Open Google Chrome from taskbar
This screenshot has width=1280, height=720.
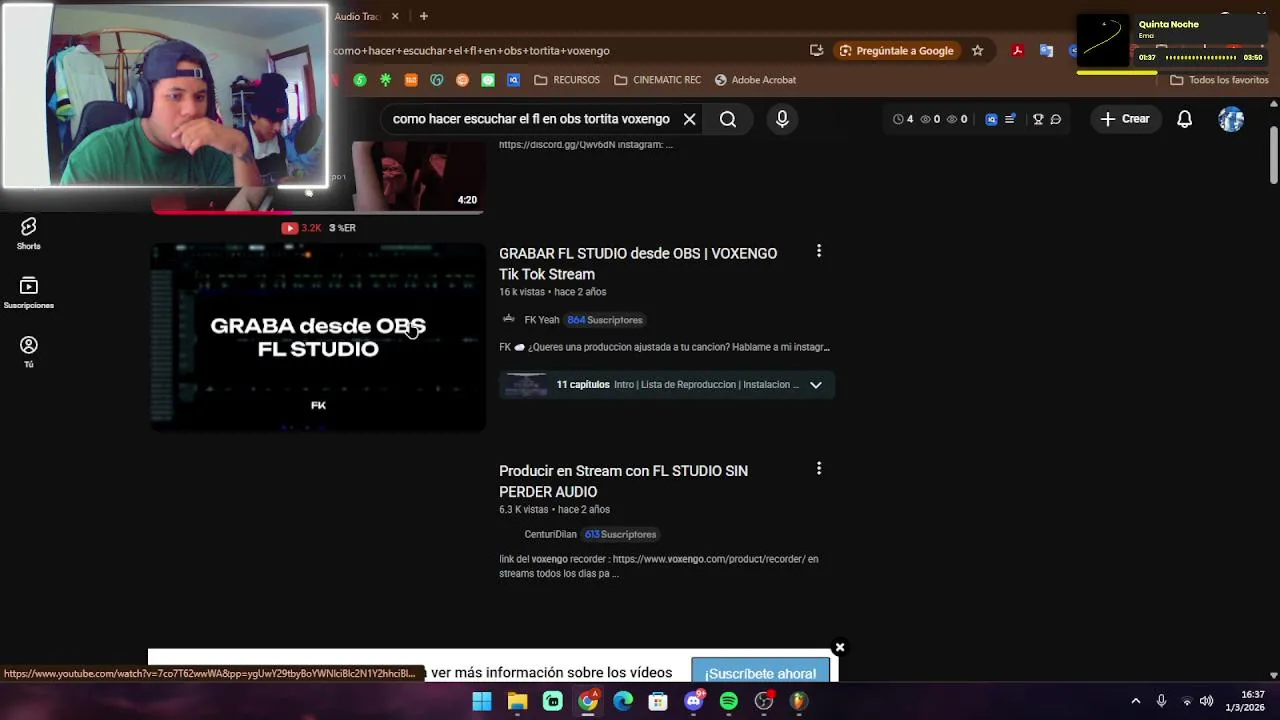pyautogui.click(x=588, y=701)
